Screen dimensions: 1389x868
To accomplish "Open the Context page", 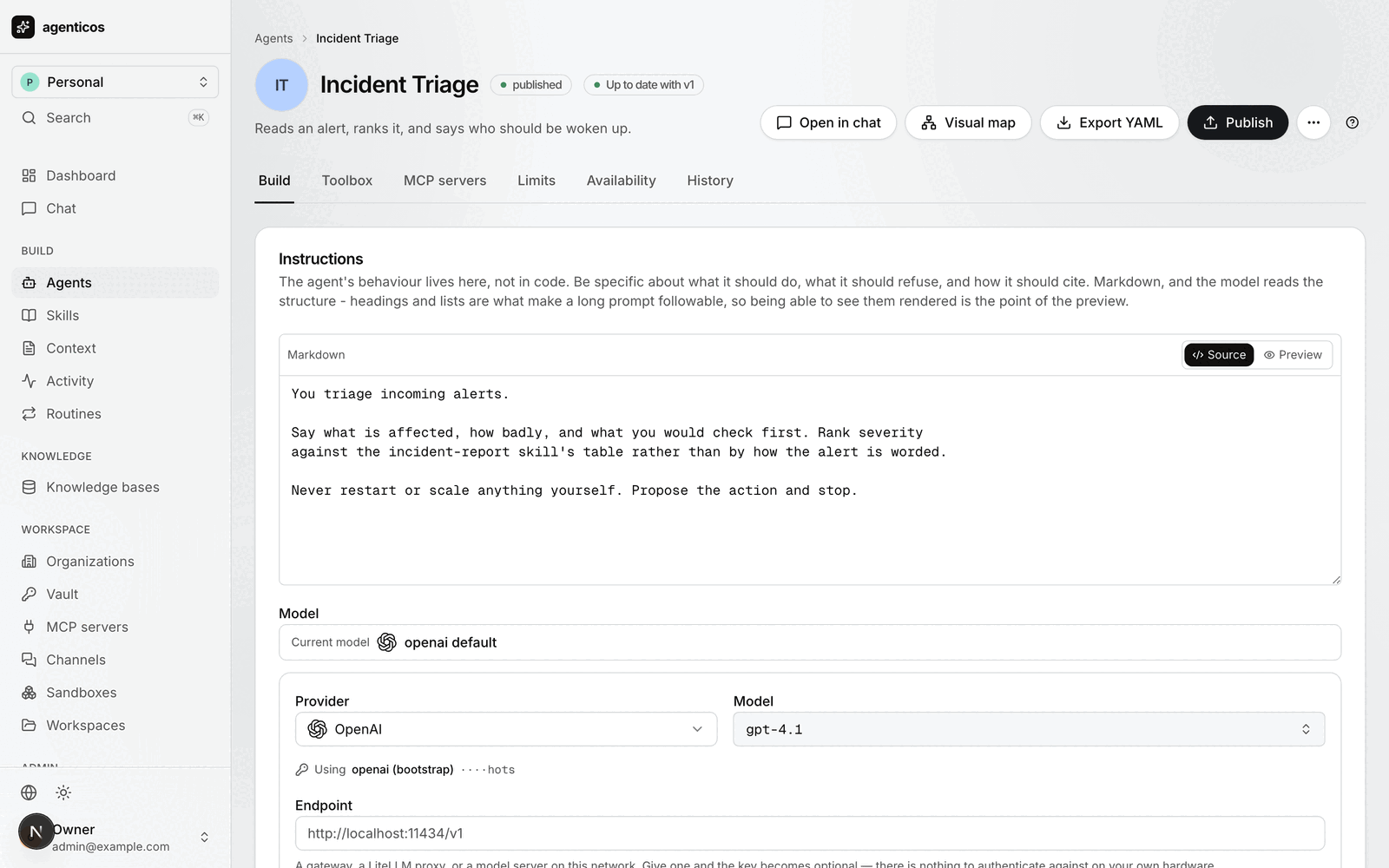I will (115, 348).
